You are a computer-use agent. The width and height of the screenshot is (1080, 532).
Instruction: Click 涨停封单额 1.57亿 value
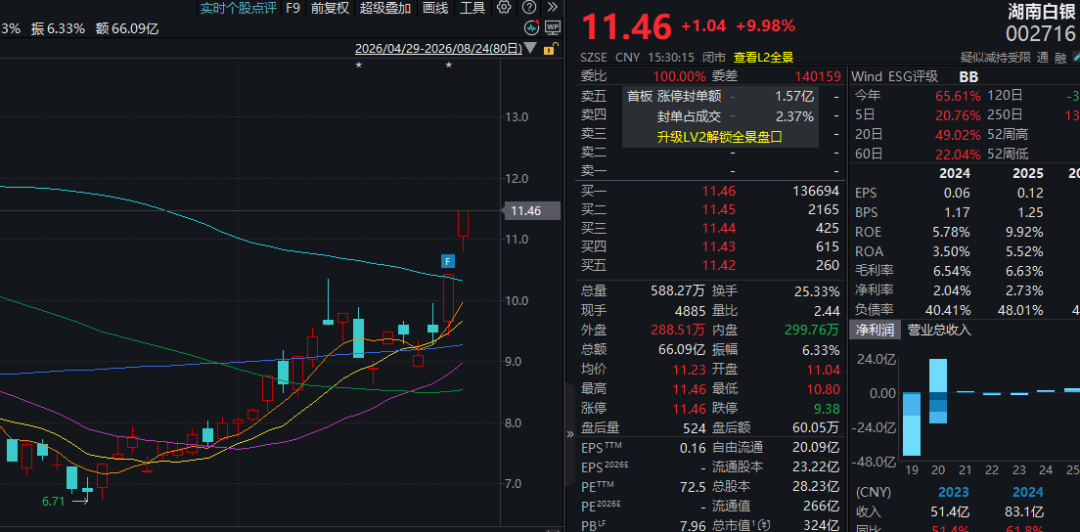pos(794,97)
